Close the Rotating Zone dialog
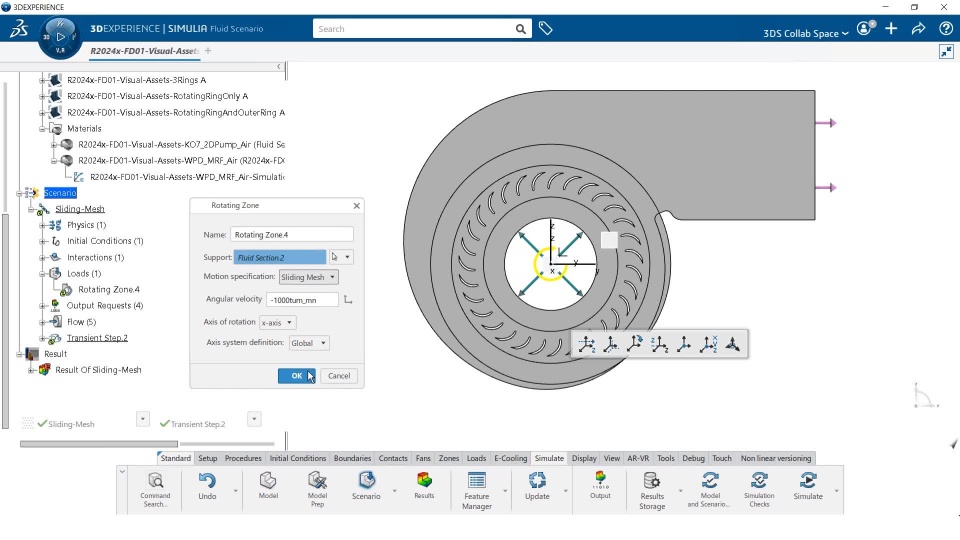Image resolution: width=960 pixels, height=540 pixels. (x=356, y=206)
